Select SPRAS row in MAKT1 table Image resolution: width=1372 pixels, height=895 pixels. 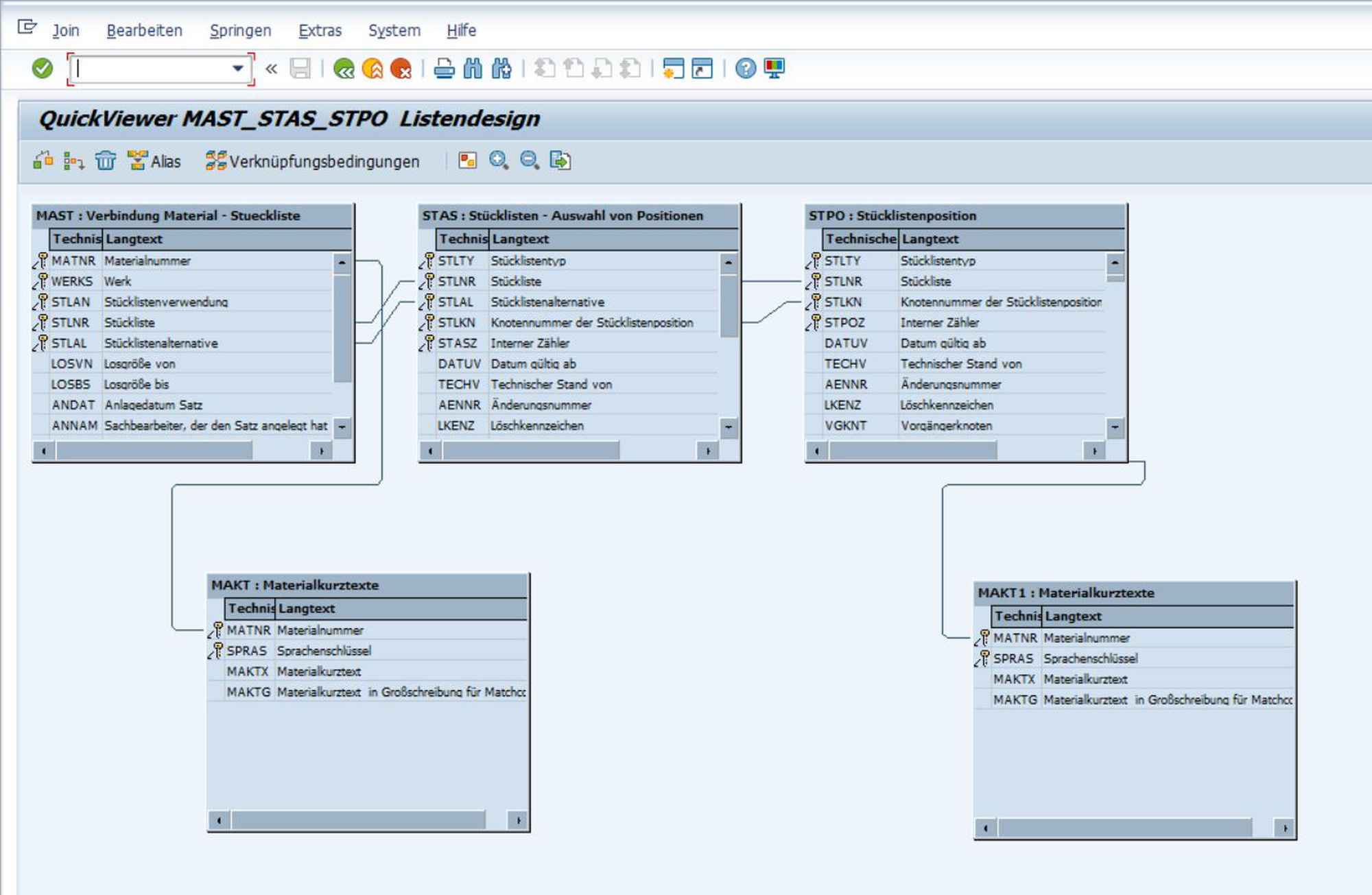pos(1134,658)
